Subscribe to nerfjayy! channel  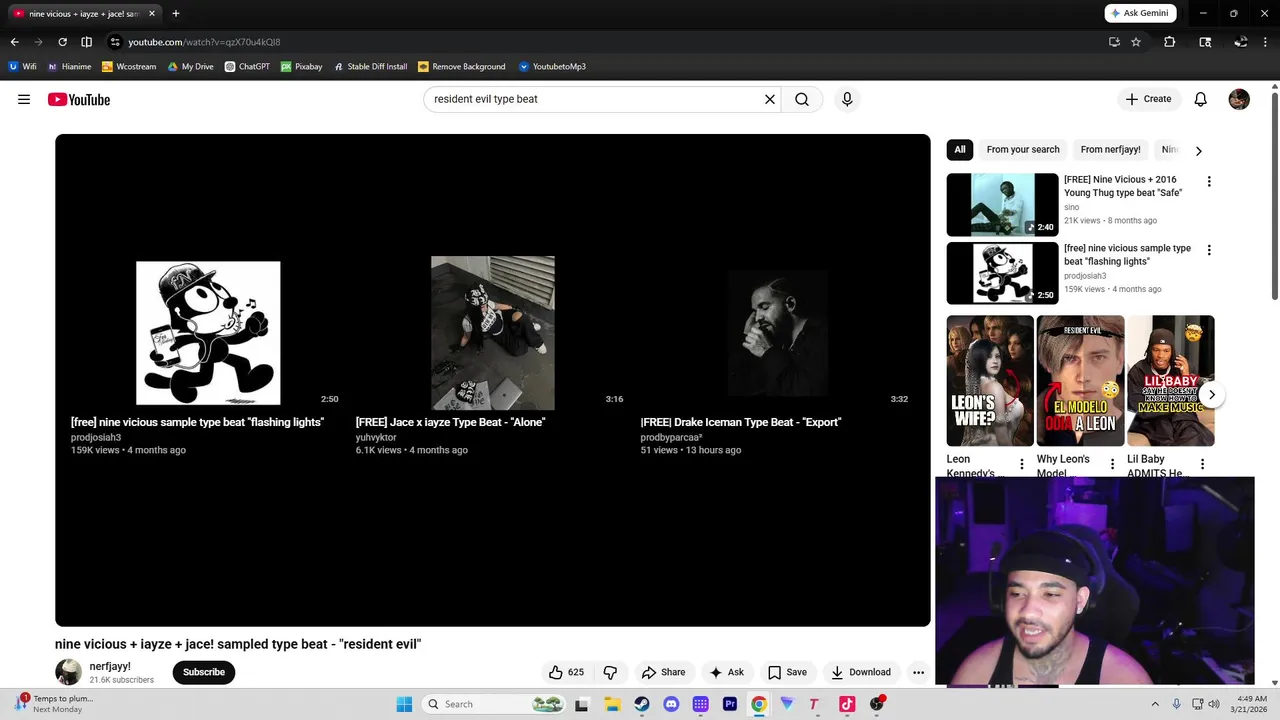tap(204, 672)
